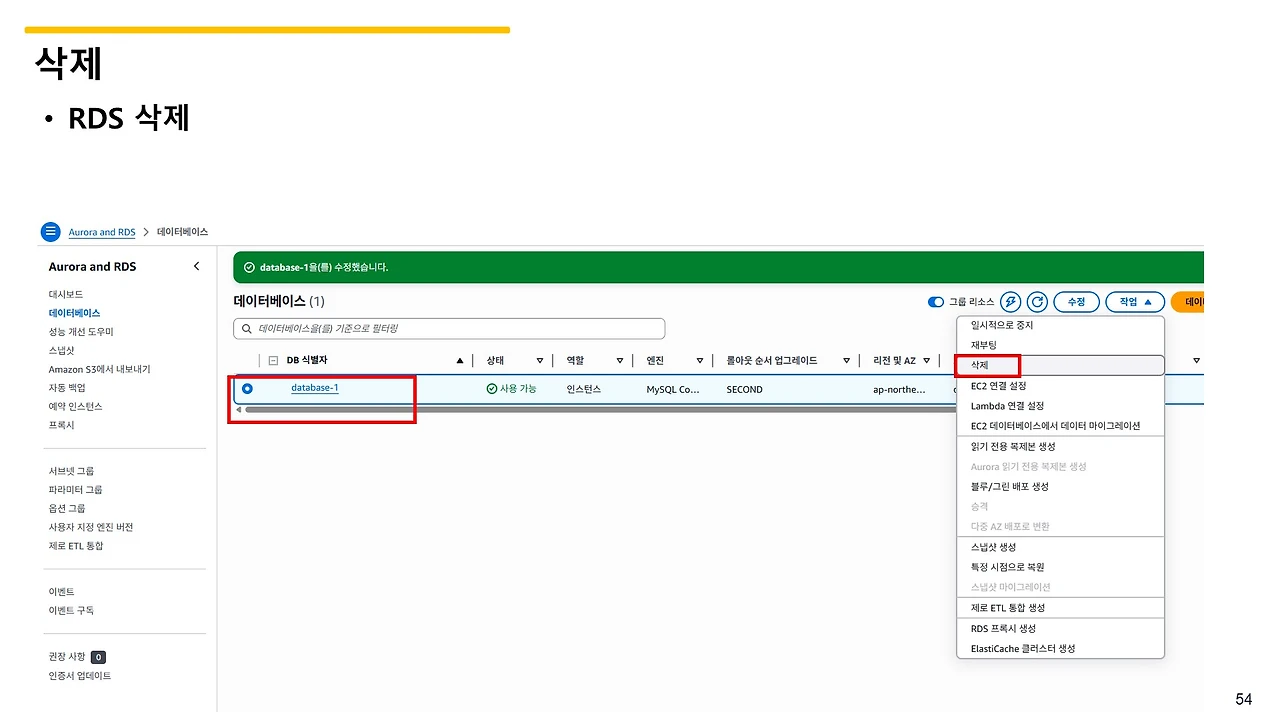Click the search magnifier icon
This screenshot has height=720, width=1280.
coord(246,328)
